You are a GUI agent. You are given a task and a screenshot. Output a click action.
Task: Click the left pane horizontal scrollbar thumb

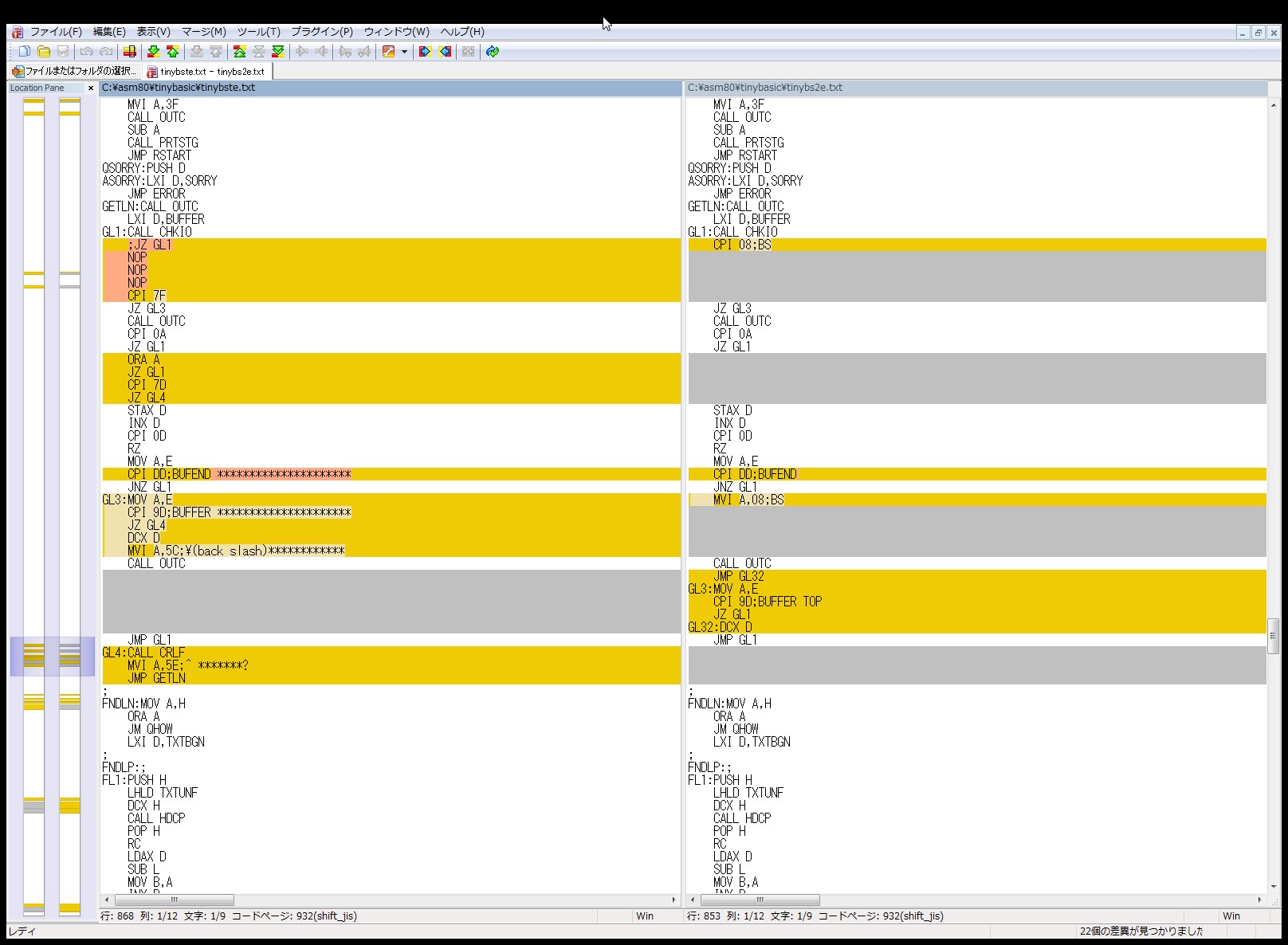coord(174,900)
